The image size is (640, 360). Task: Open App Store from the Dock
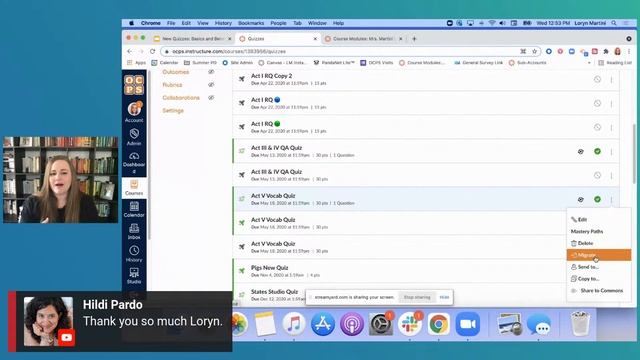(x=323, y=324)
